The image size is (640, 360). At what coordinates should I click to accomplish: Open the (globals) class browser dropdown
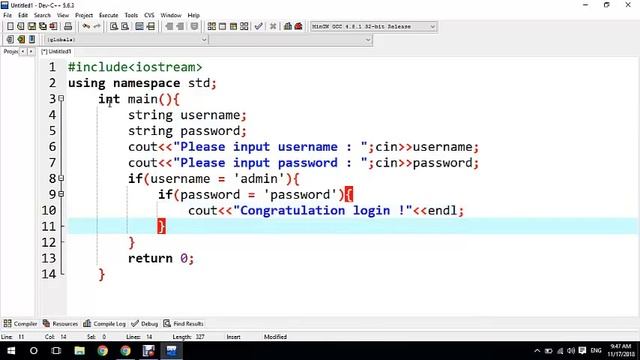pyautogui.click(x=126, y=40)
